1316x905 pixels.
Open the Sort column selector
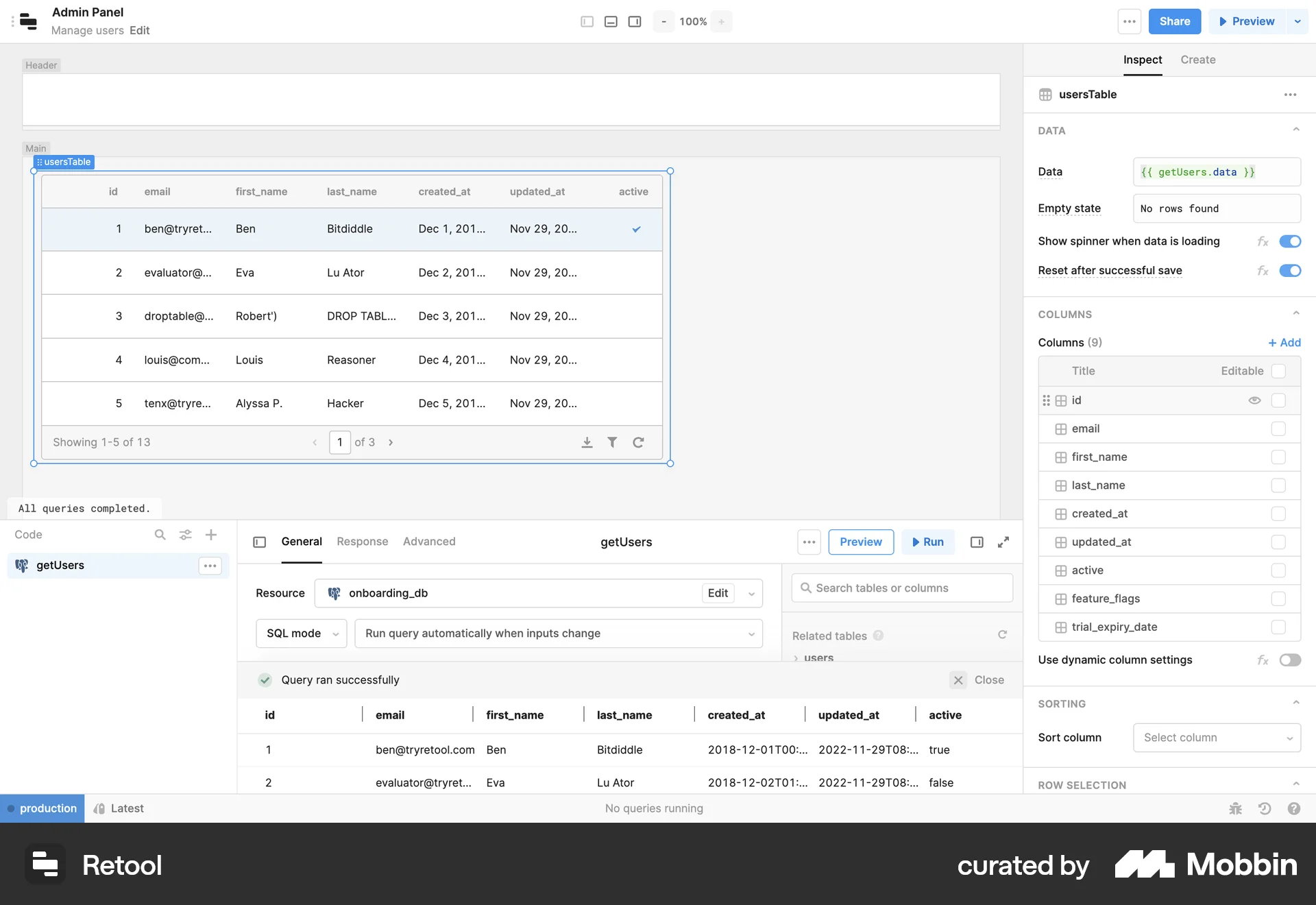[1216, 738]
